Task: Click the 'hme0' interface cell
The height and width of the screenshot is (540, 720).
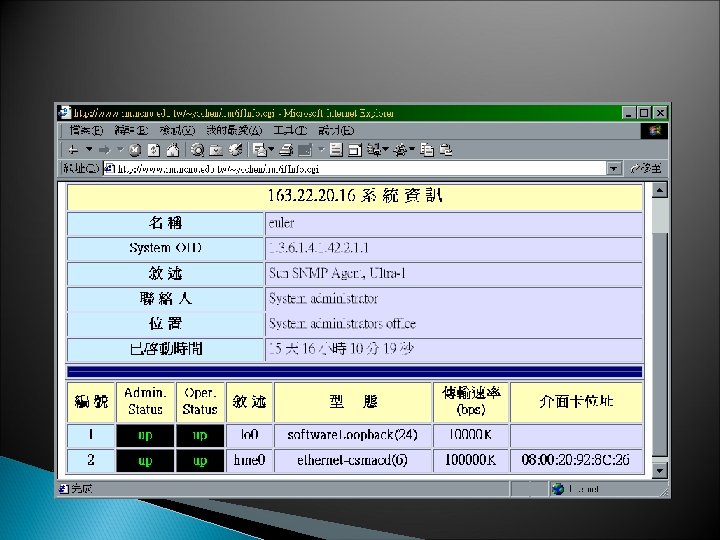Action: (x=249, y=460)
